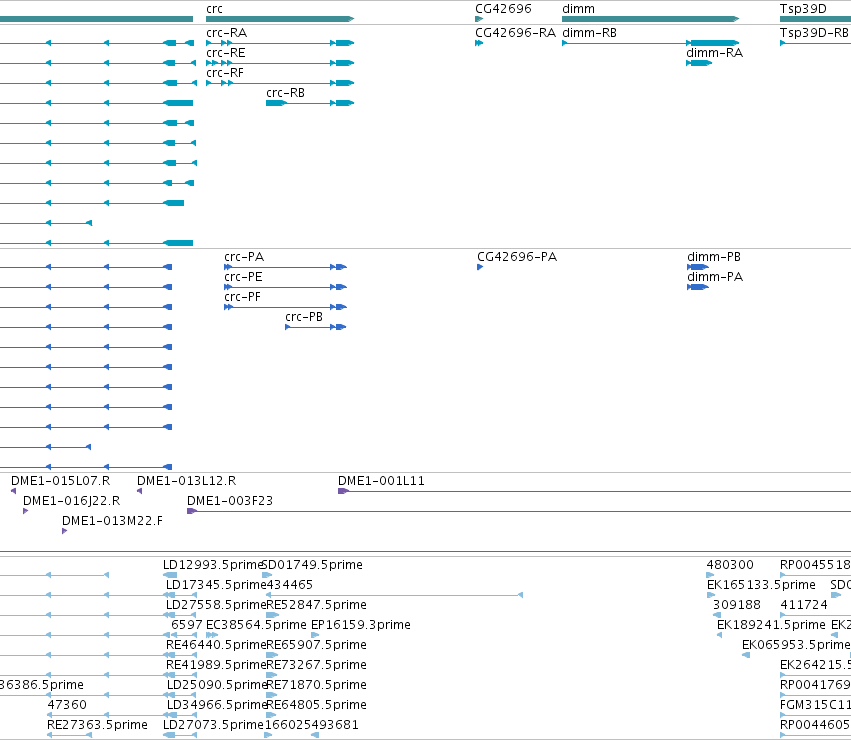Viewport: 851px width, 740px height.
Task: Click the Tsp39D gene label
Action: pos(803,9)
